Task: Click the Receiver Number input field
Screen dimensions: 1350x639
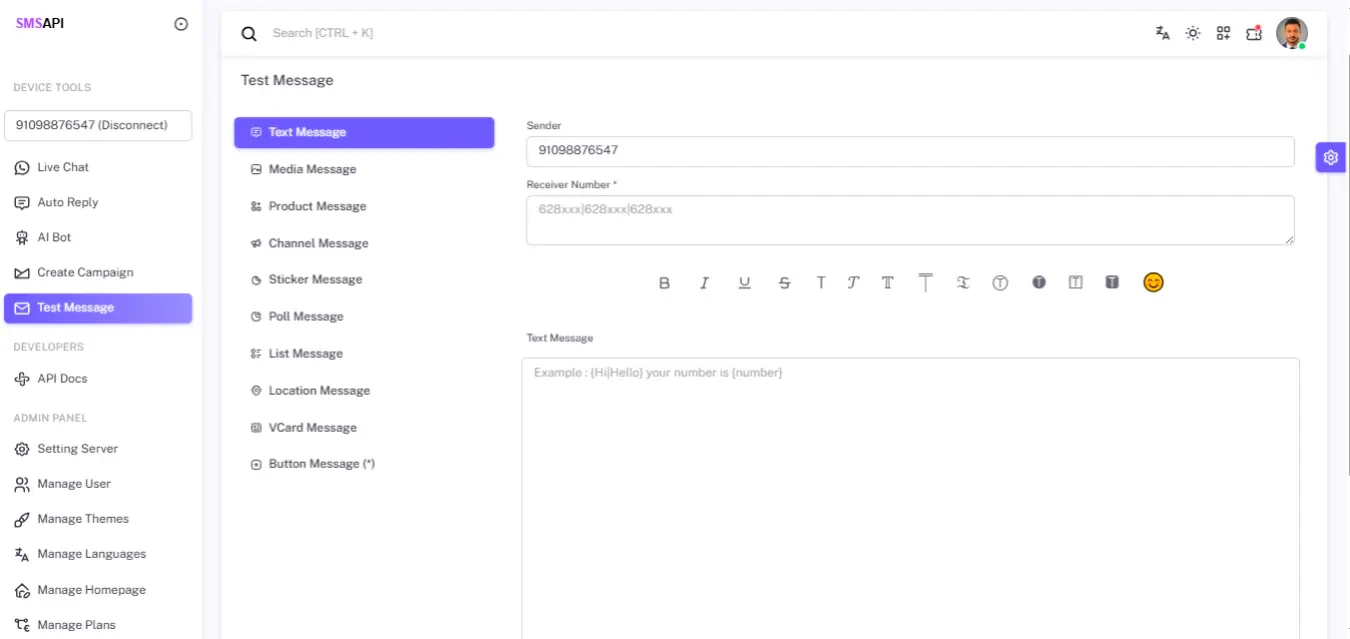Action: point(910,220)
